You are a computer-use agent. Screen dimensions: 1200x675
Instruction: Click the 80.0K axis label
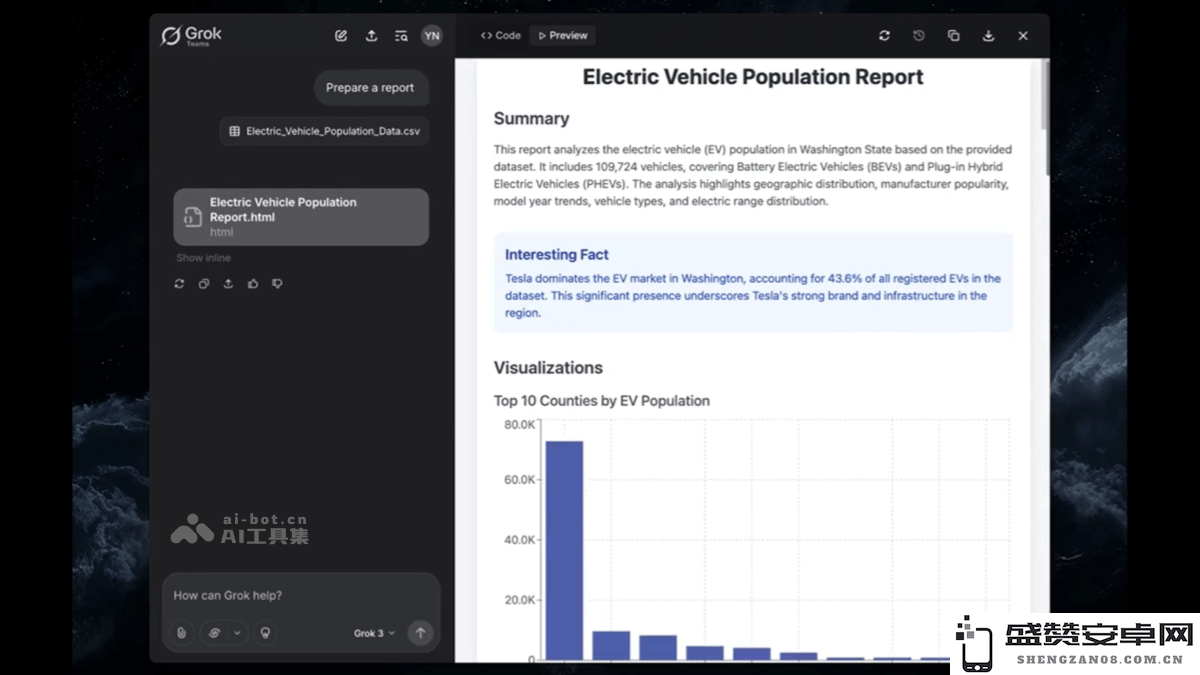[519, 425]
